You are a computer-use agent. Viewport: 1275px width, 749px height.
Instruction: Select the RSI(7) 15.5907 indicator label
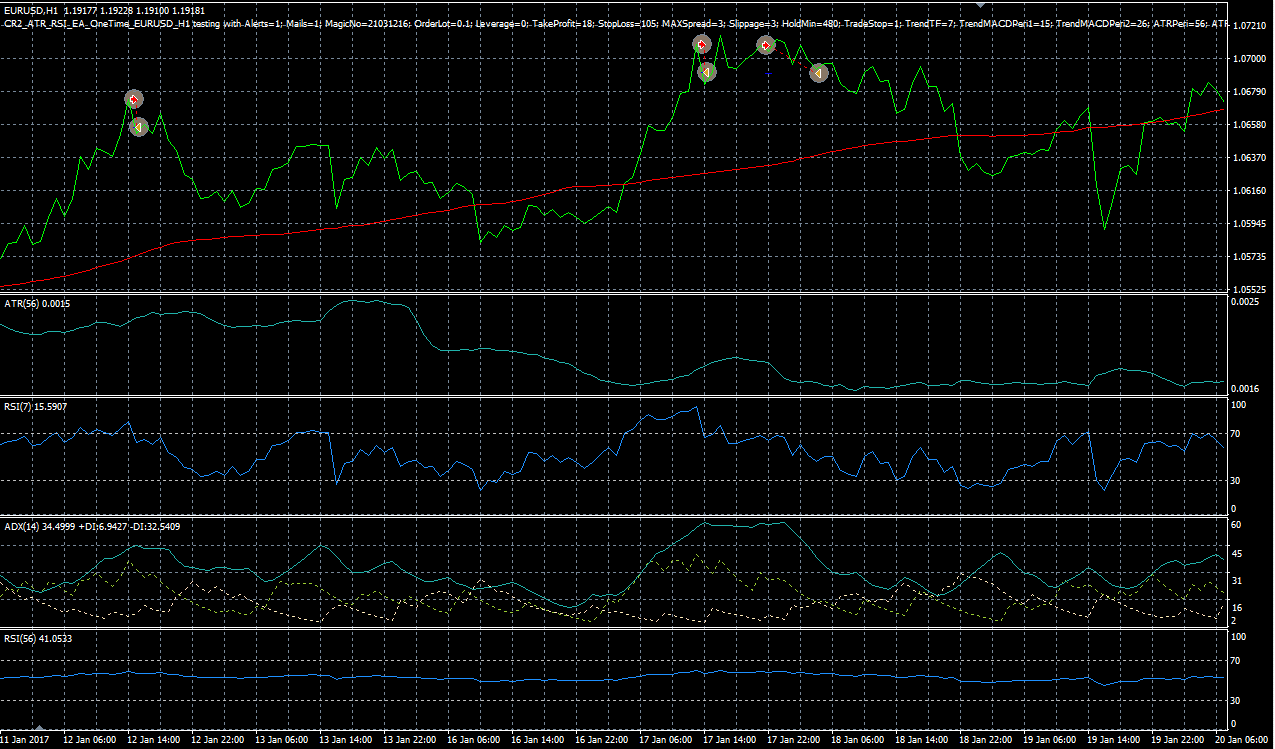(x=37, y=406)
